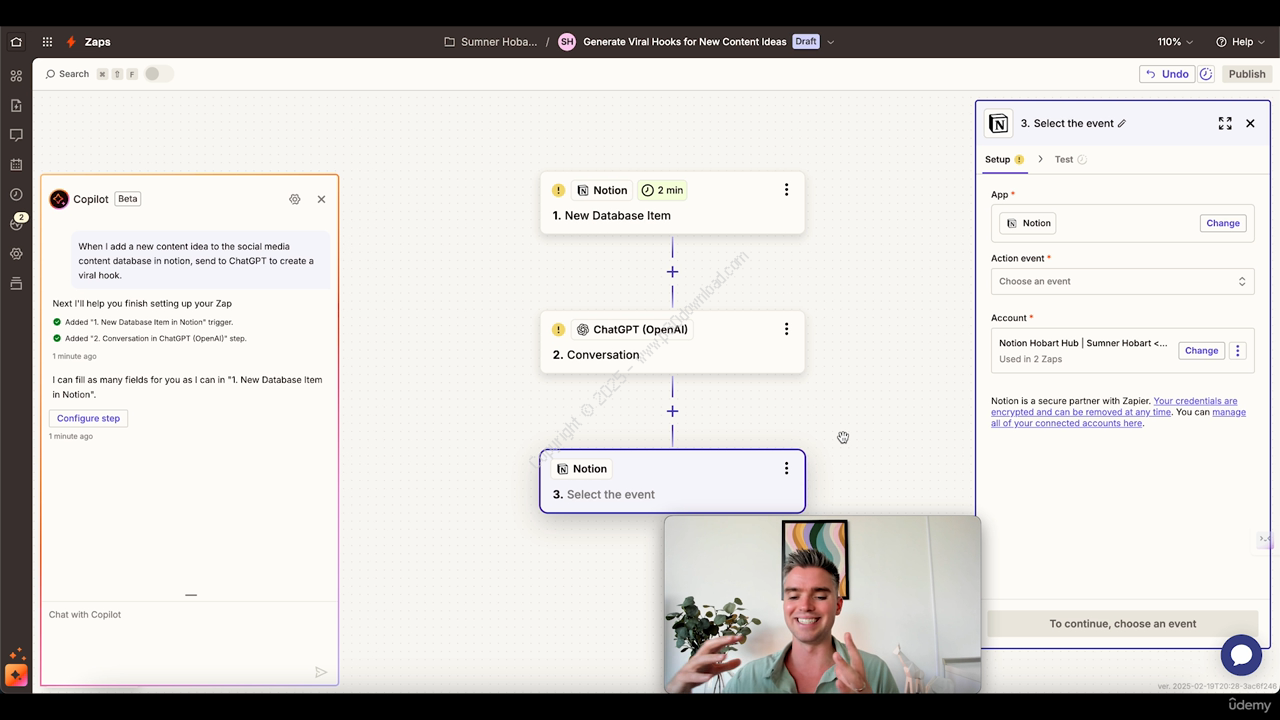1280x720 pixels.
Task: Click the 2 min polling interval badge
Action: point(662,190)
